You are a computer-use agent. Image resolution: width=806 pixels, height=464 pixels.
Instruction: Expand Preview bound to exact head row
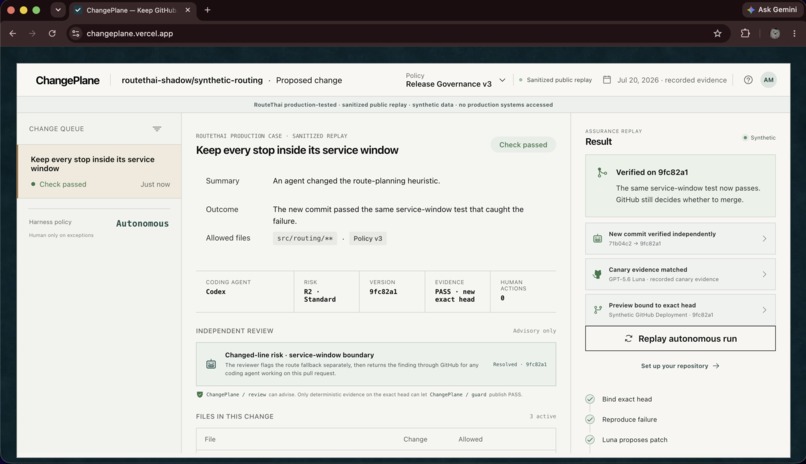(x=680, y=309)
